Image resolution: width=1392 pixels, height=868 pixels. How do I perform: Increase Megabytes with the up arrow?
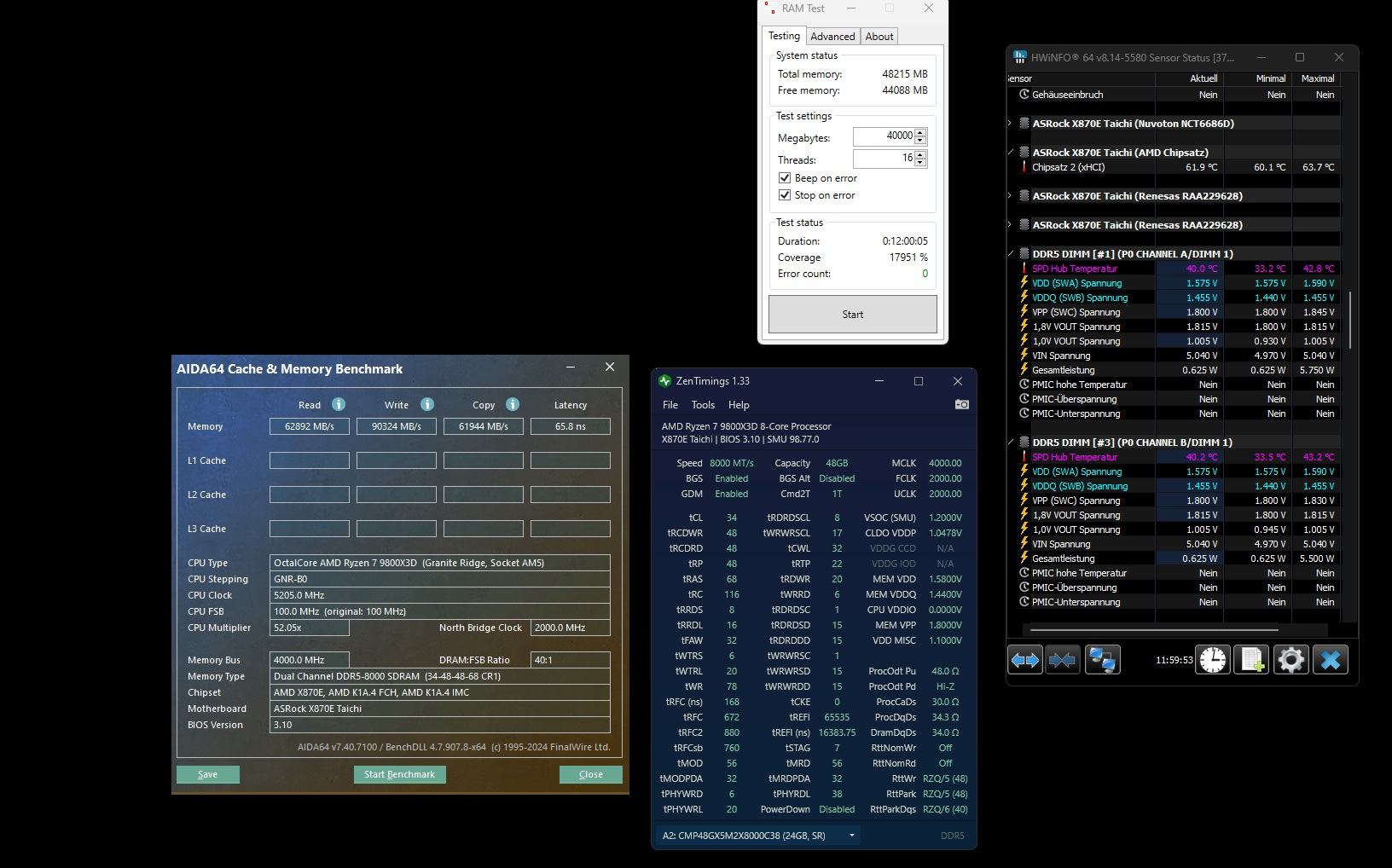(920, 132)
